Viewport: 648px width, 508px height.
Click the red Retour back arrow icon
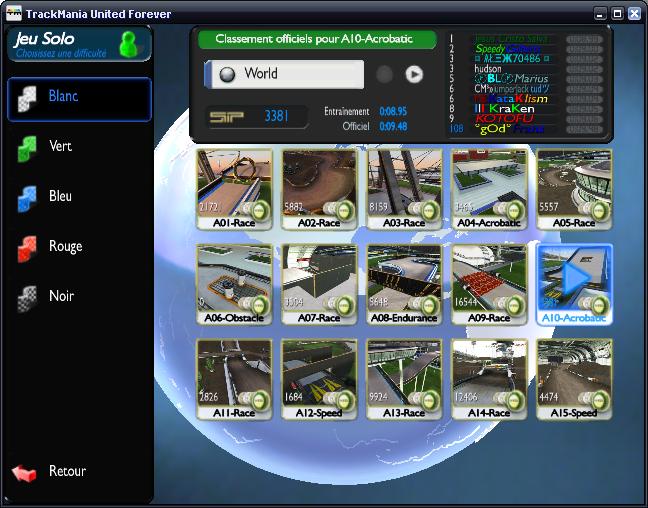pos(26,472)
